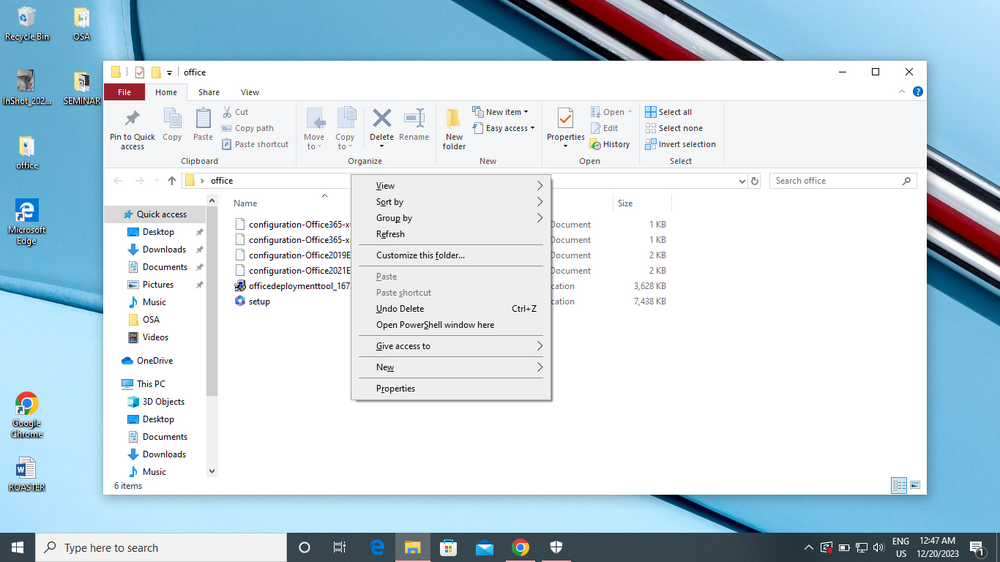
Task: Choose Refresh from the context menu
Action: (390, 234)
